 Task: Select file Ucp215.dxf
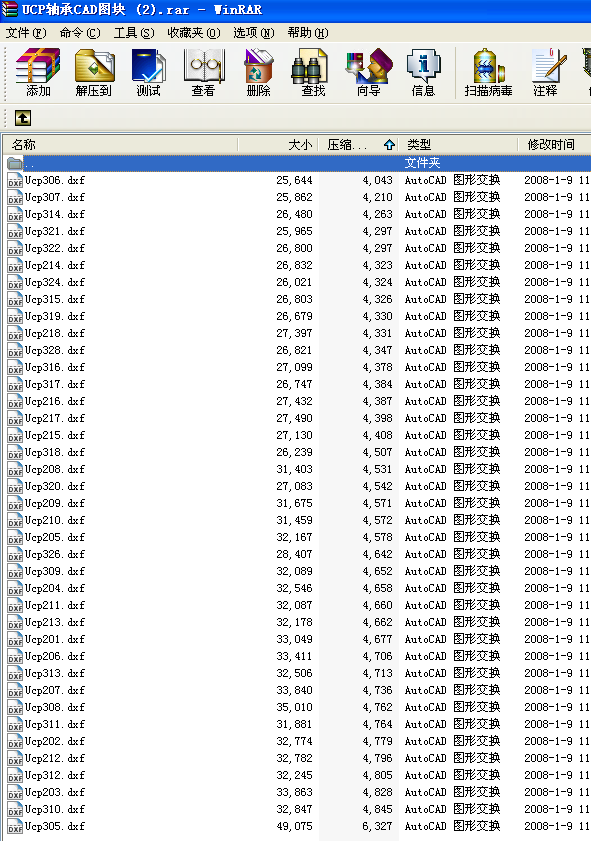pos(55,436)
